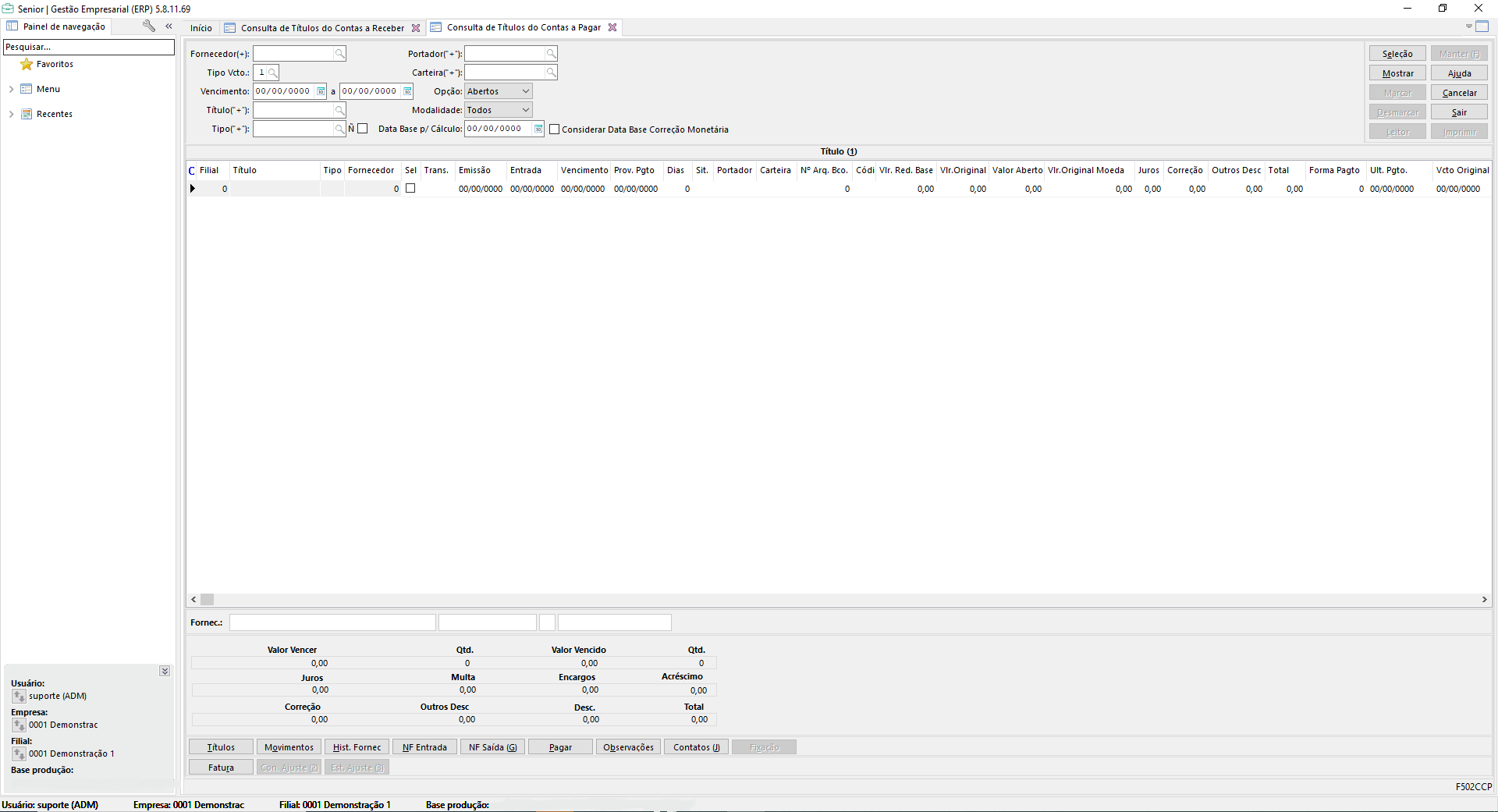
Task: Click the Seleção button
Action: point(1397,54)
